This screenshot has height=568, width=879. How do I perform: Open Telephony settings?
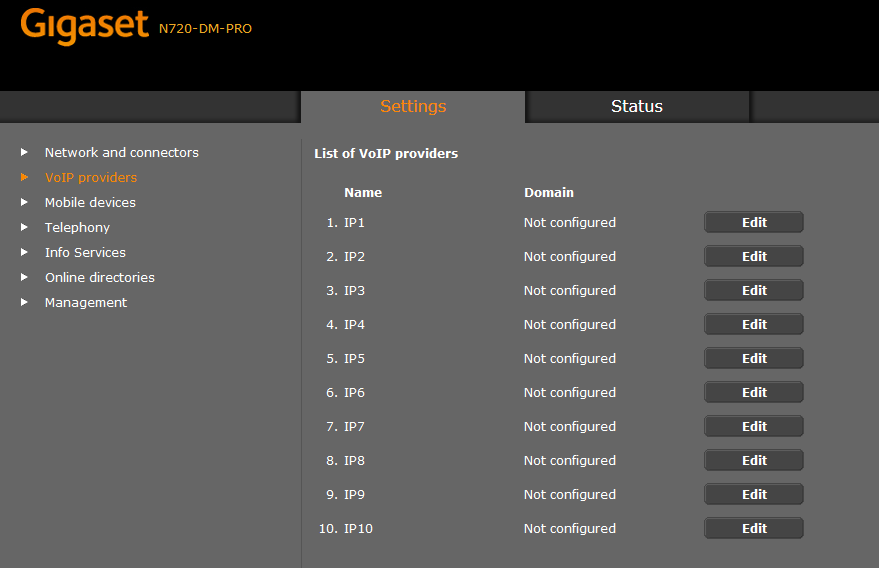pos(77,227)
